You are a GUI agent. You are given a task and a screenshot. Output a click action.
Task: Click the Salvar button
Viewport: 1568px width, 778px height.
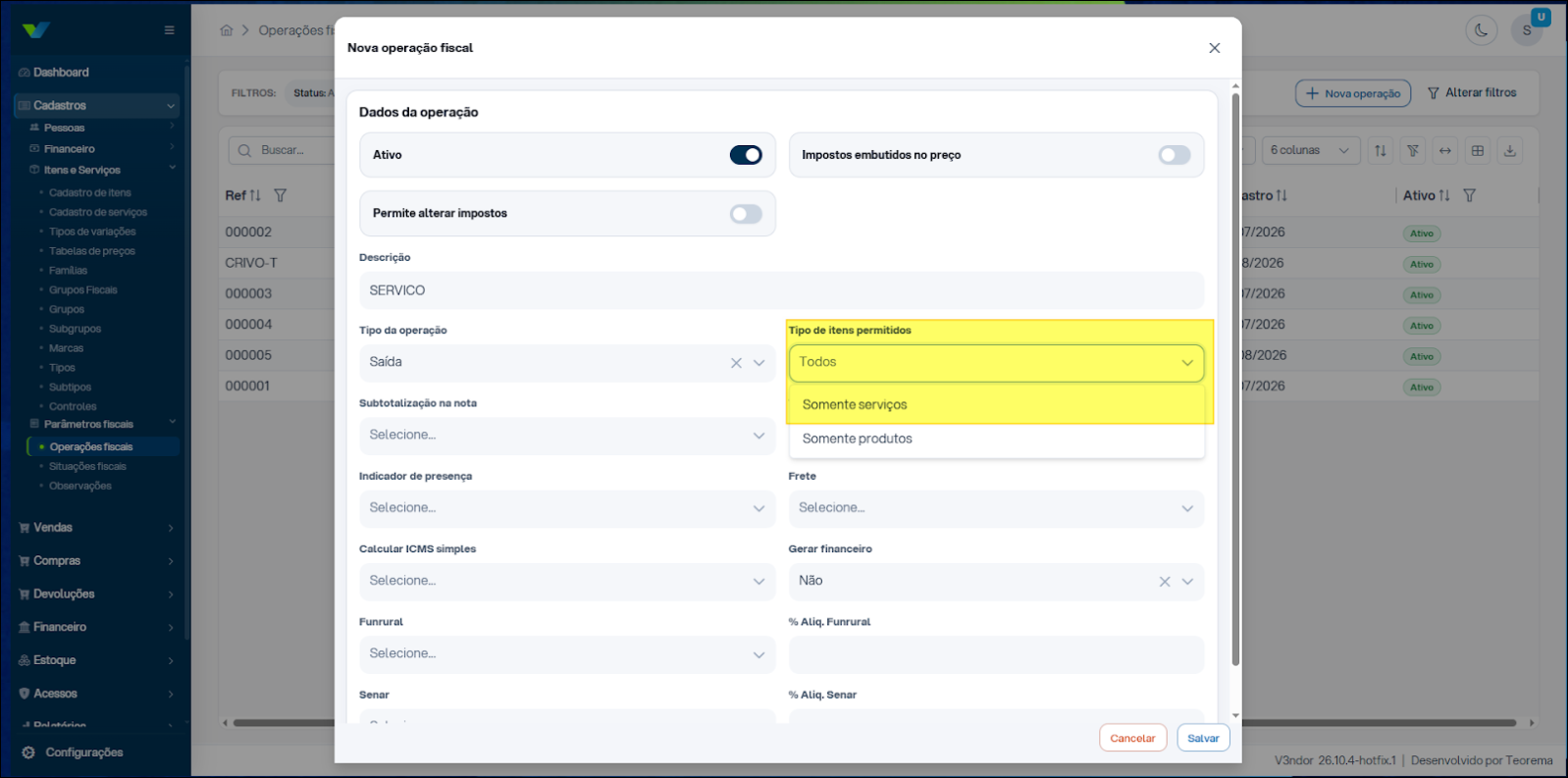click(1203, 738)
